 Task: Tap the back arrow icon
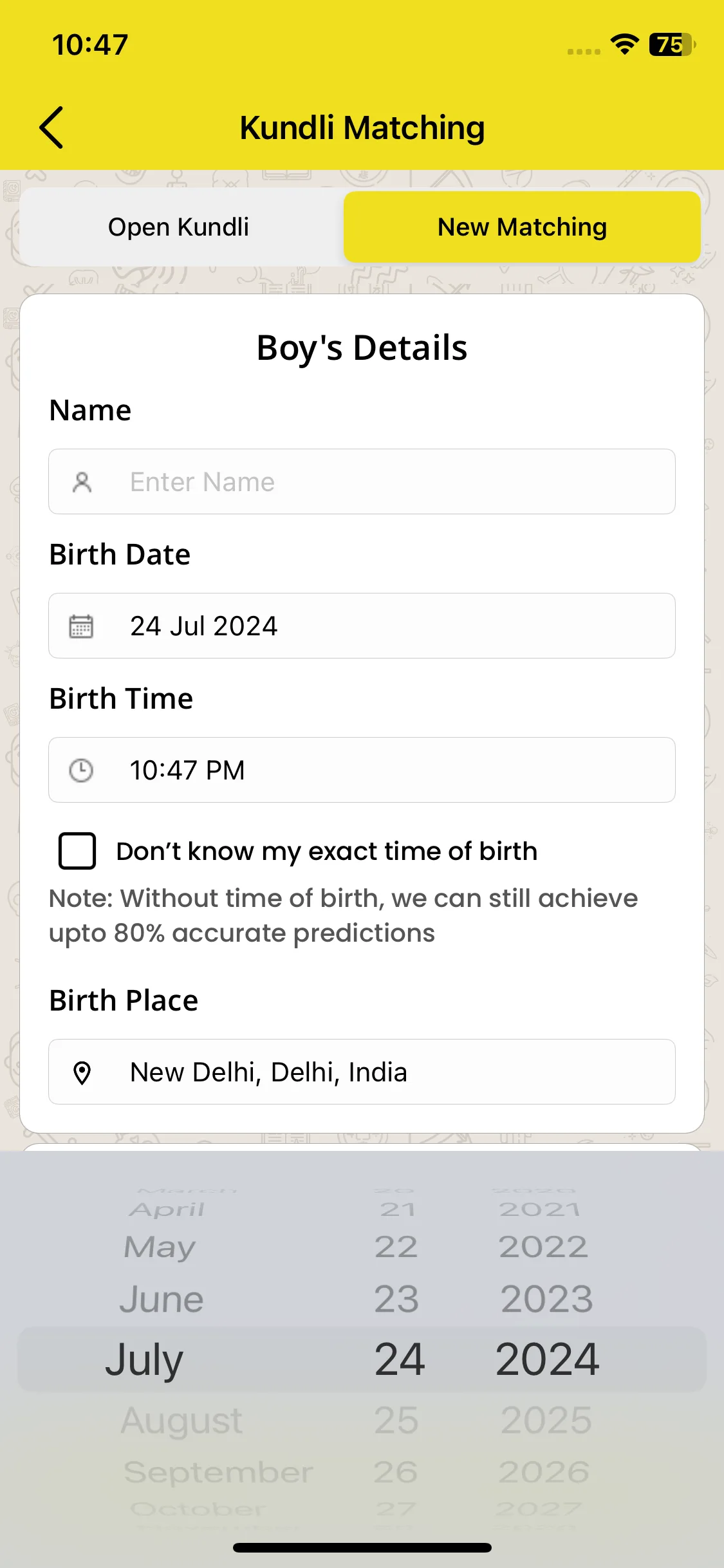point(51,127)
